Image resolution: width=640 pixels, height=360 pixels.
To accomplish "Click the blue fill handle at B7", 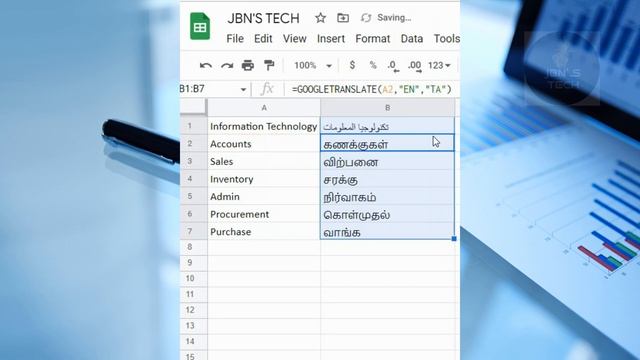I will (x=454, y=238).
